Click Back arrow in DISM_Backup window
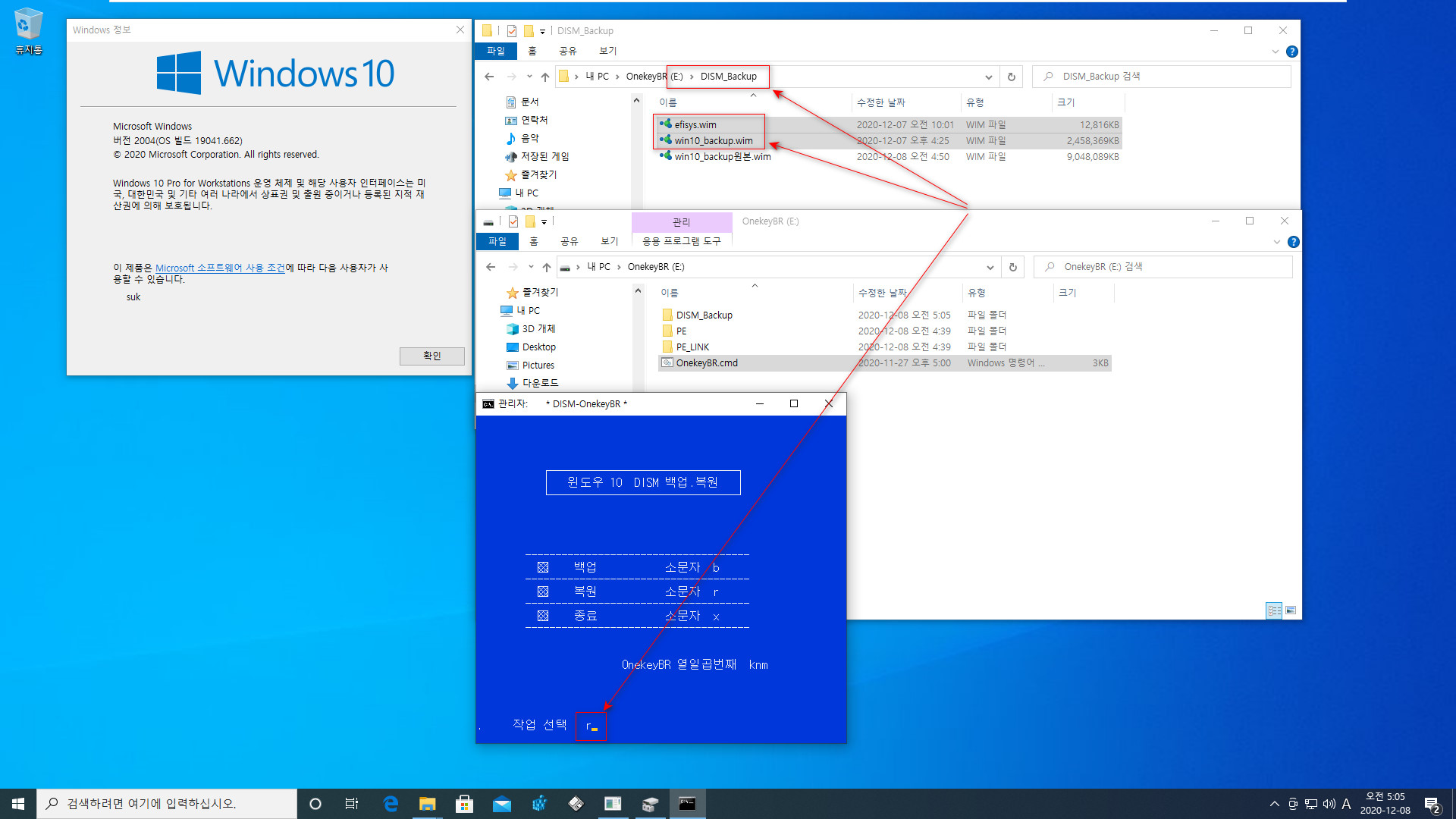Screen dimensions: 1456x819 (489, 77)
